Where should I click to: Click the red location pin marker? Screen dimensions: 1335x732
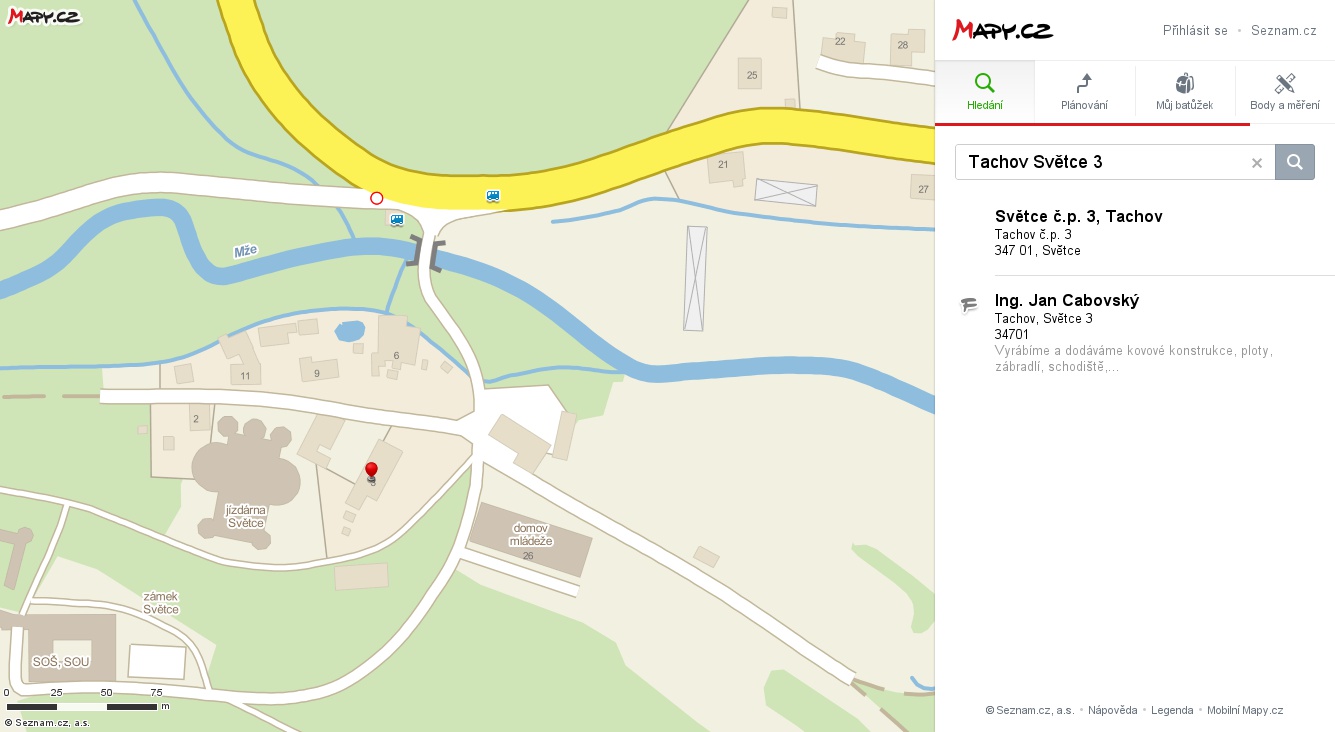(x=371, y=471)
